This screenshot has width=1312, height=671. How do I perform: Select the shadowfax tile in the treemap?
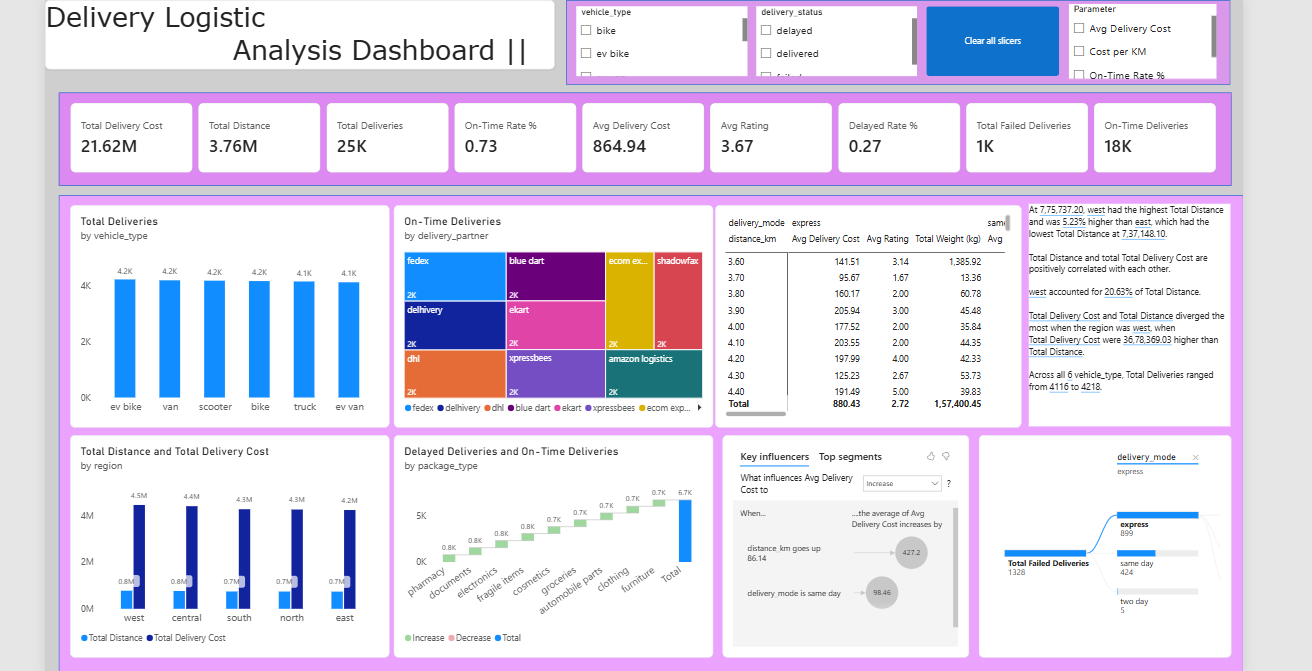[x=678, y=300]
